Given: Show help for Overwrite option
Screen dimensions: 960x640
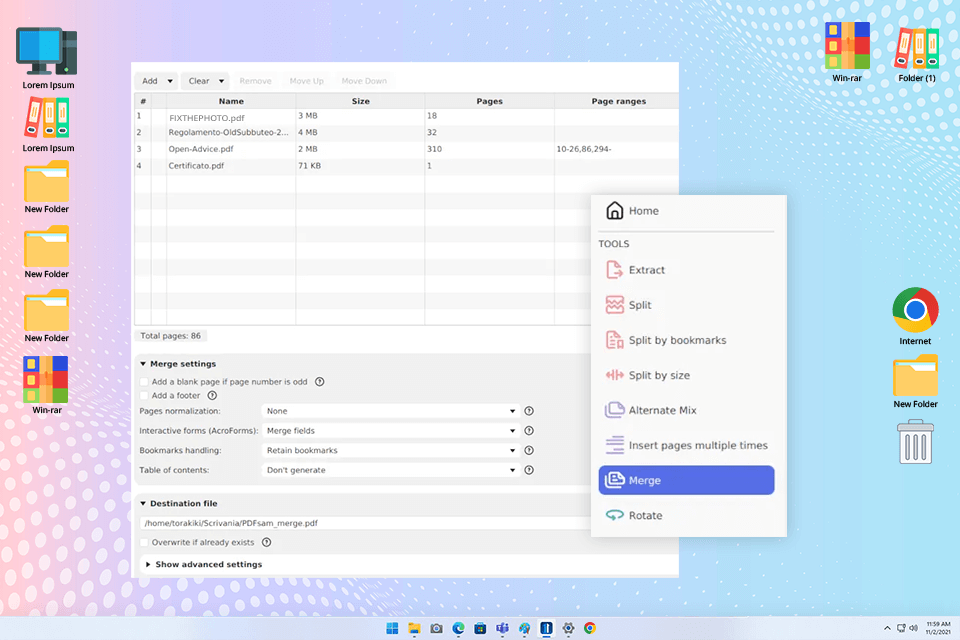Looking at the screenshot, I should 266,542.
